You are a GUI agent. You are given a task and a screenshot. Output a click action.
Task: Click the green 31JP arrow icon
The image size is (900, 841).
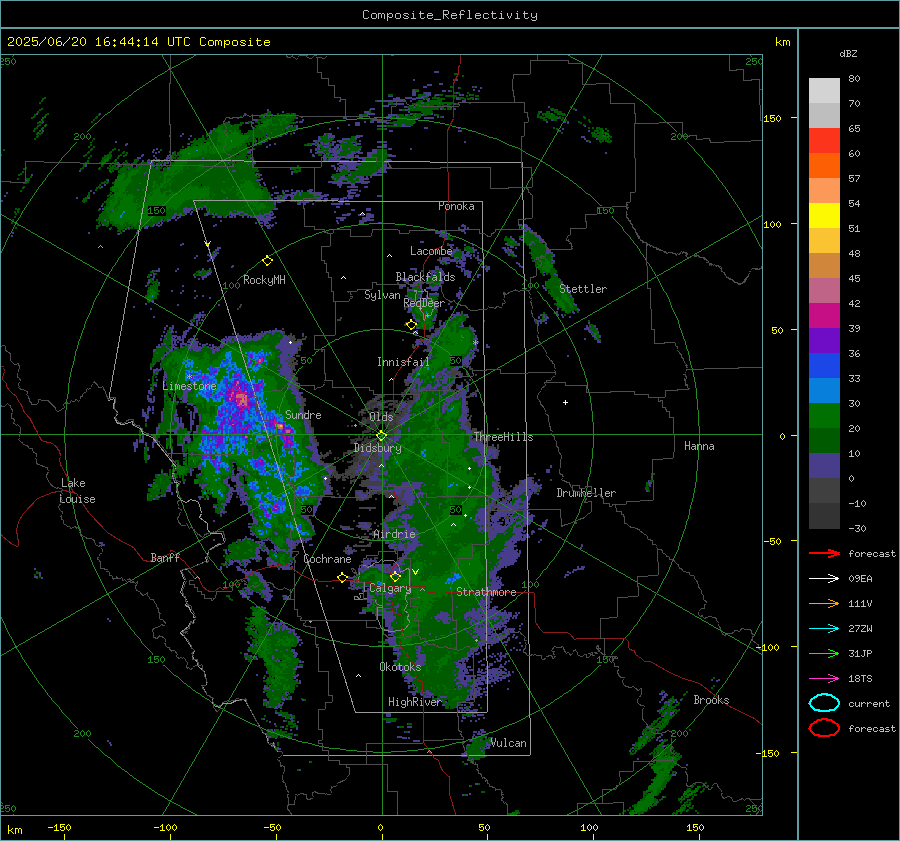pyautogui.click(x=824, y=653)
